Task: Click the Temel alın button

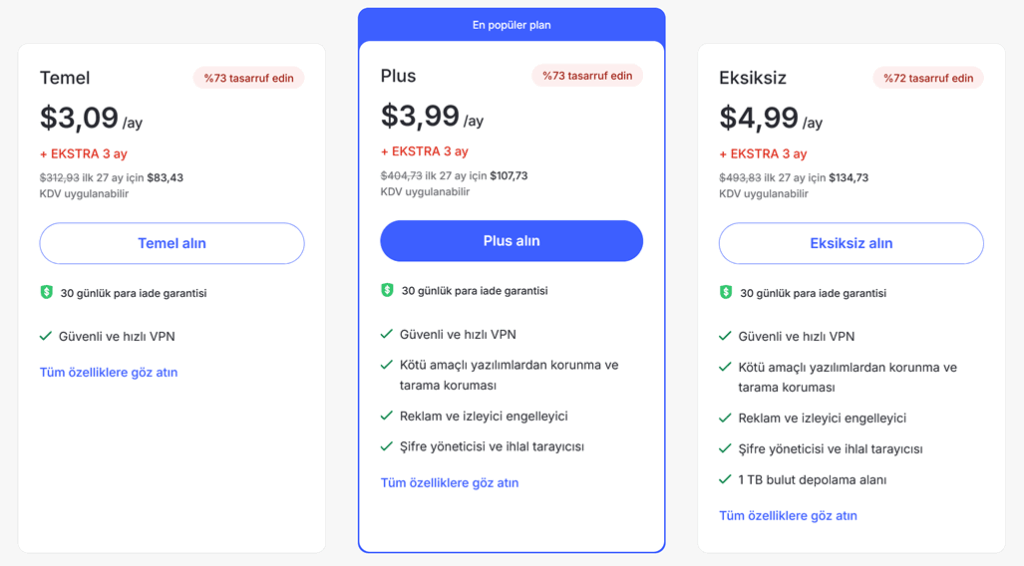Action: (172, 243)
